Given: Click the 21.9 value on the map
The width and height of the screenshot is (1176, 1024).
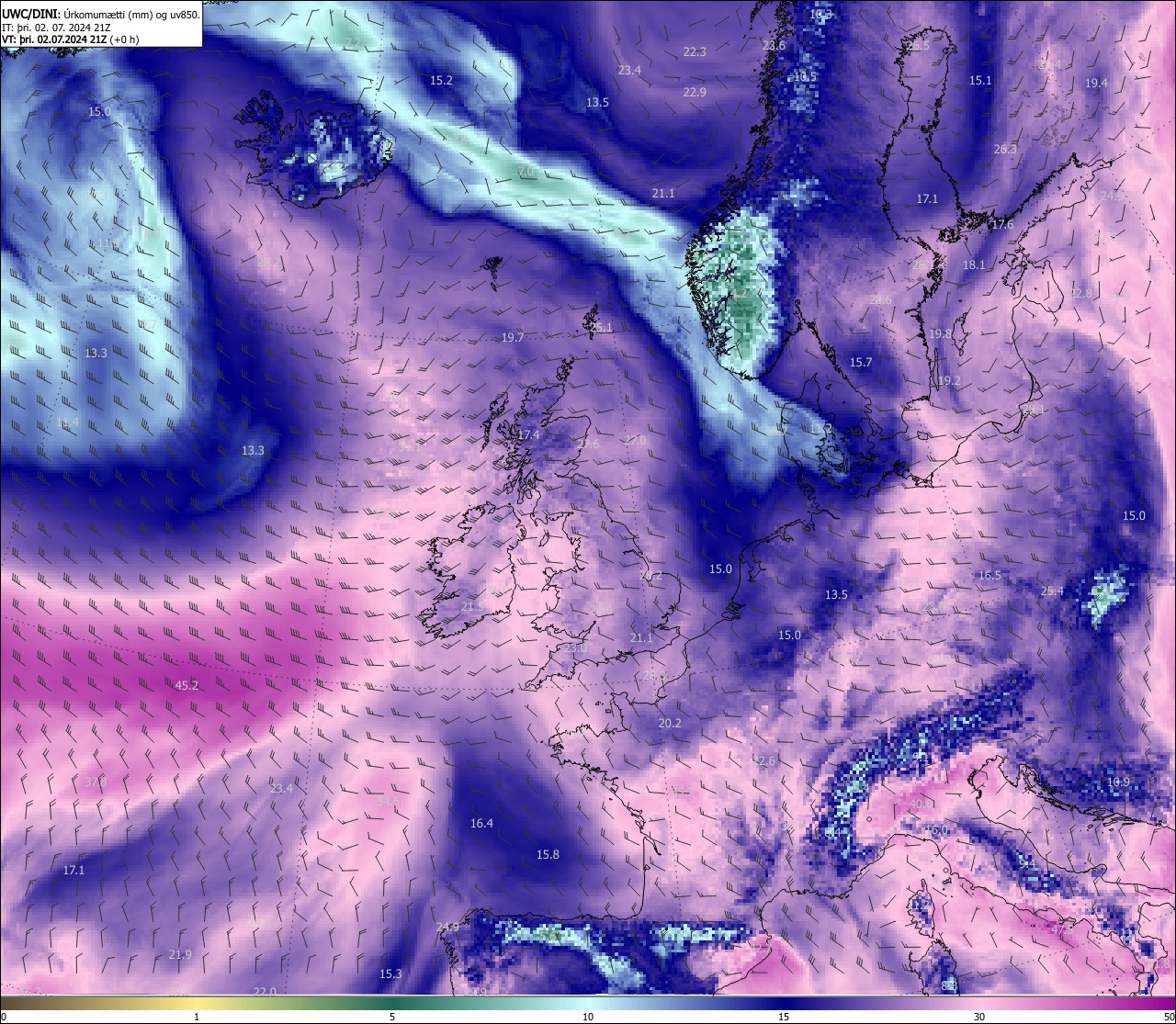Looking at the screenshot, I should (x=180, y=954).
